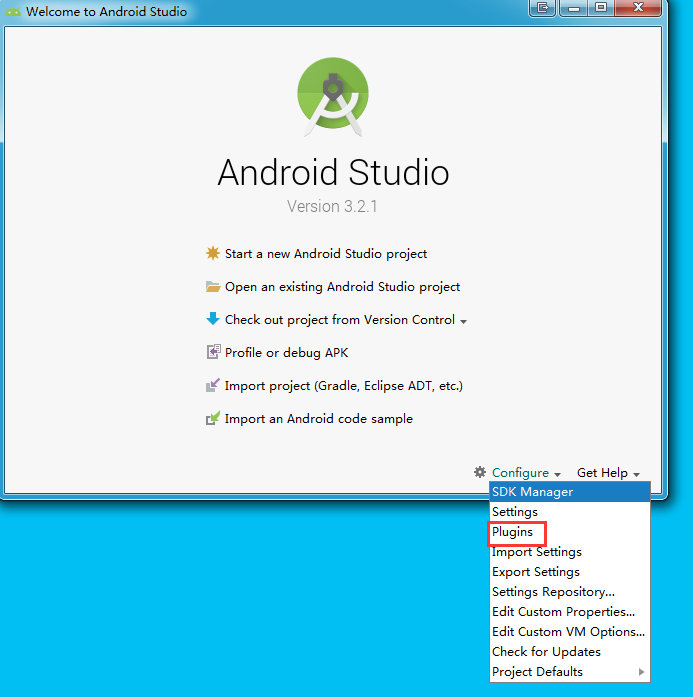
Task: Choose Edit Custom Properties... entry
Action: coord(569,612)
